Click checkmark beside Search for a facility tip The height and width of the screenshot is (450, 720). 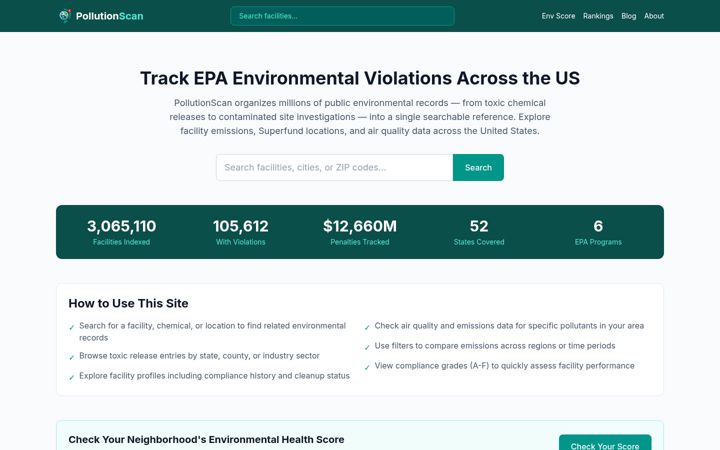click(x=72, y=327)
